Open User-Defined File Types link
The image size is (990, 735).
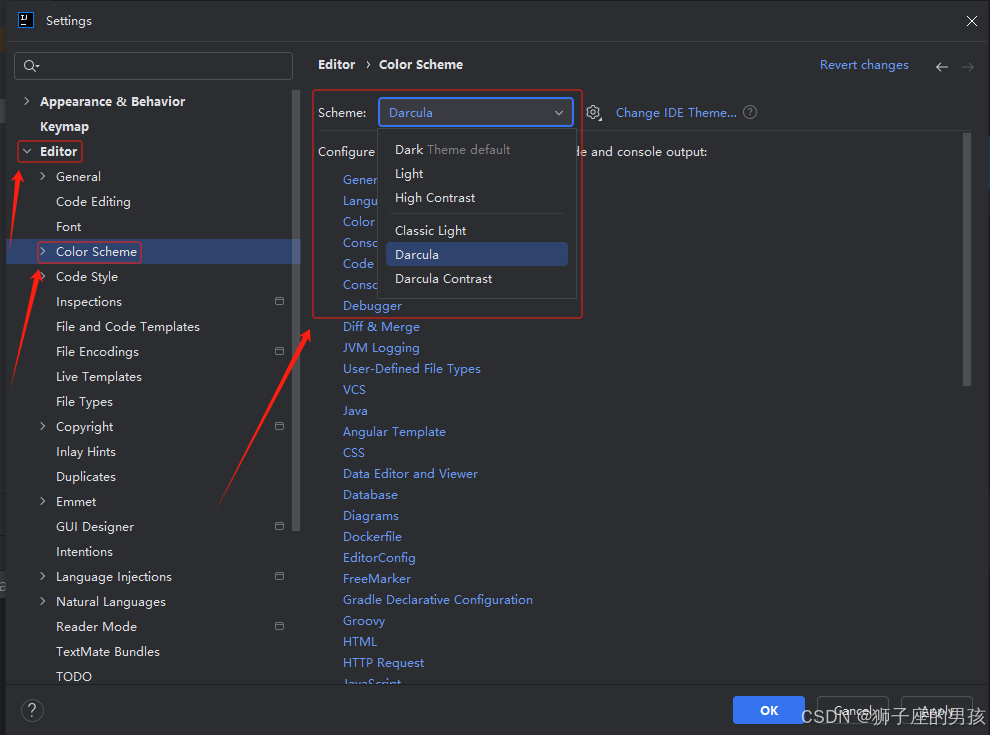tap(412, 369)
